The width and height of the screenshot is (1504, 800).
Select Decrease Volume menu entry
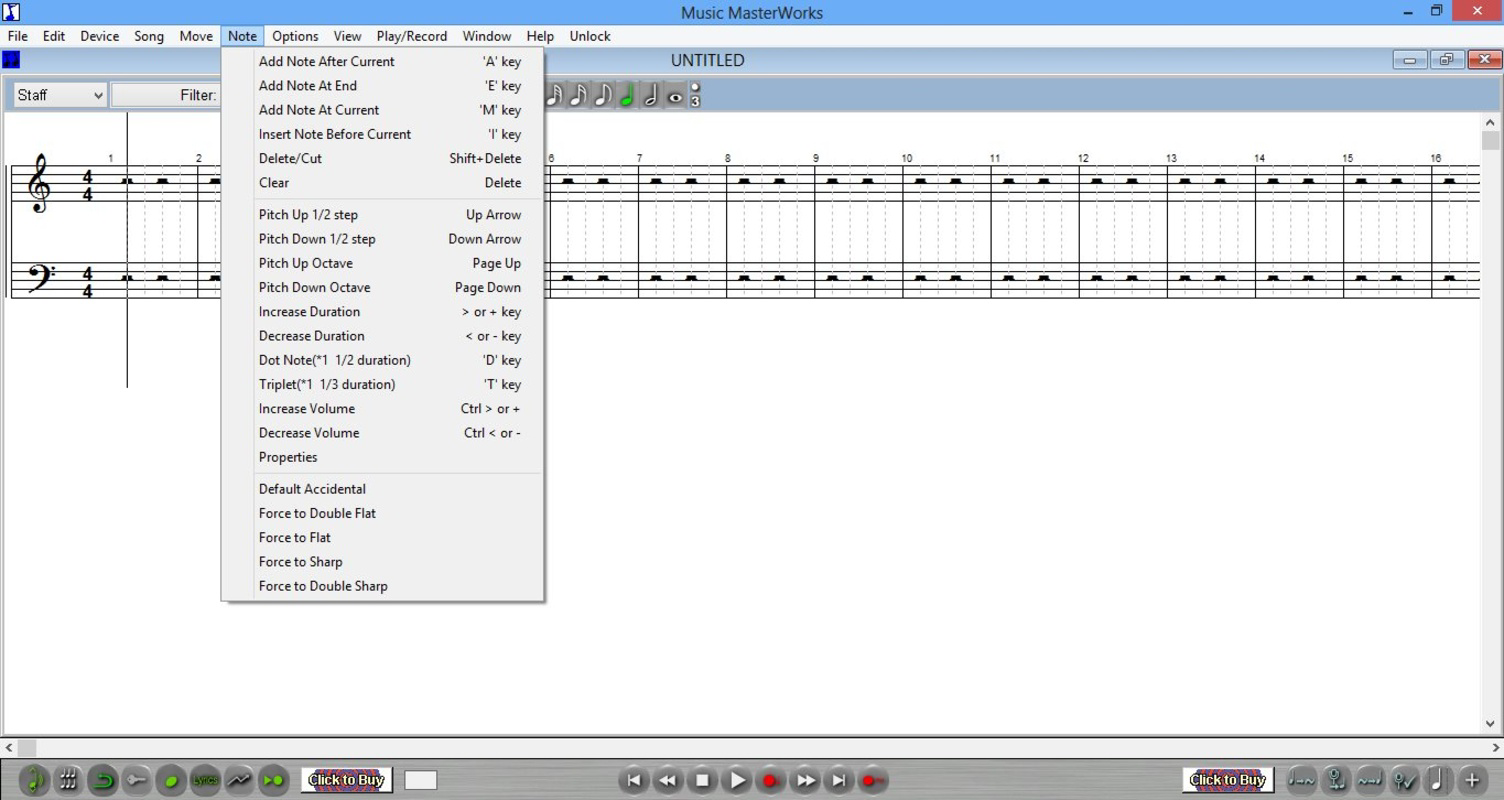[382, 433]
